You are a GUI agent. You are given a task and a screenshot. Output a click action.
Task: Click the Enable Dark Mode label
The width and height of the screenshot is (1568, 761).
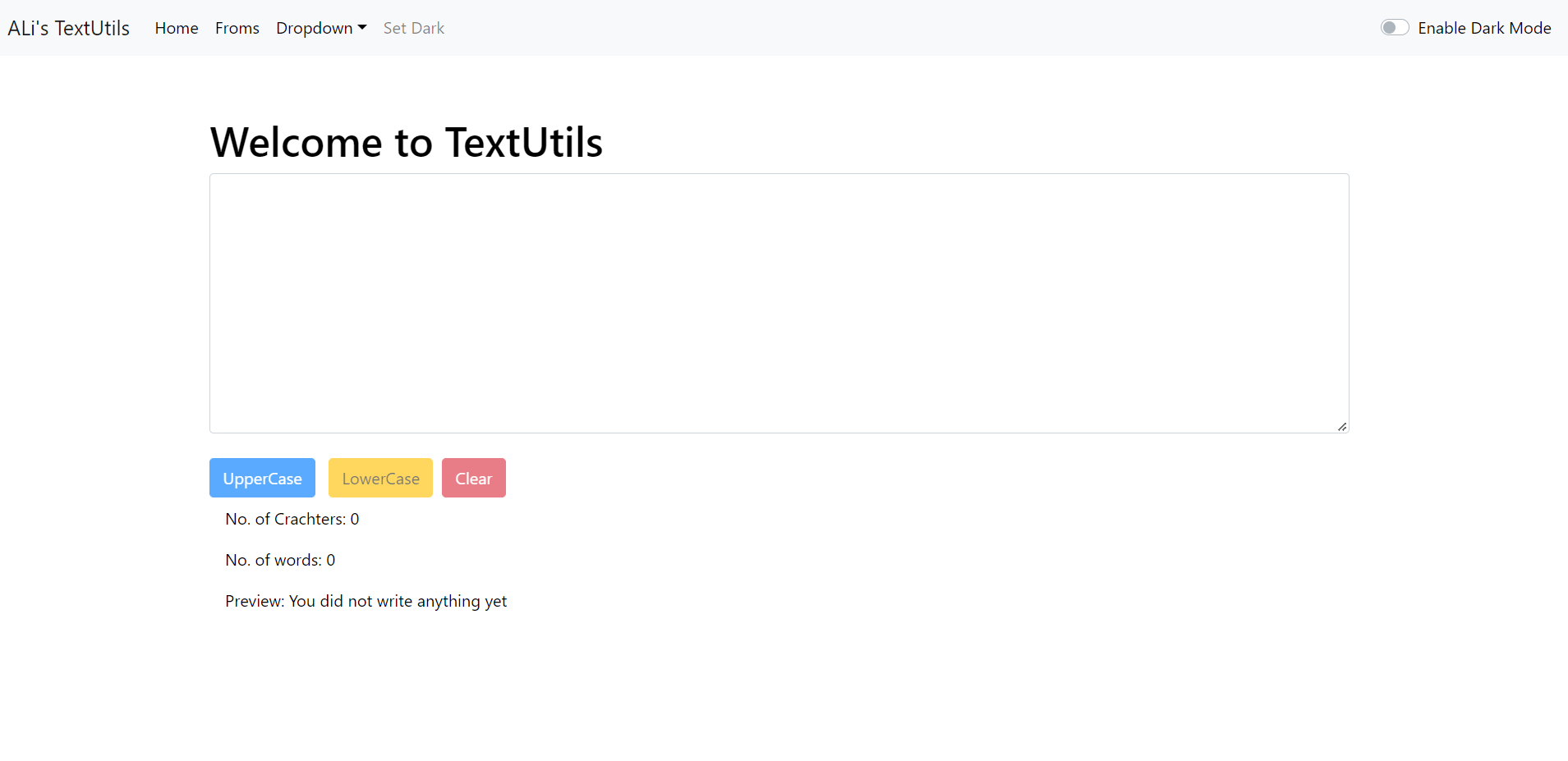coord(1484,28)
